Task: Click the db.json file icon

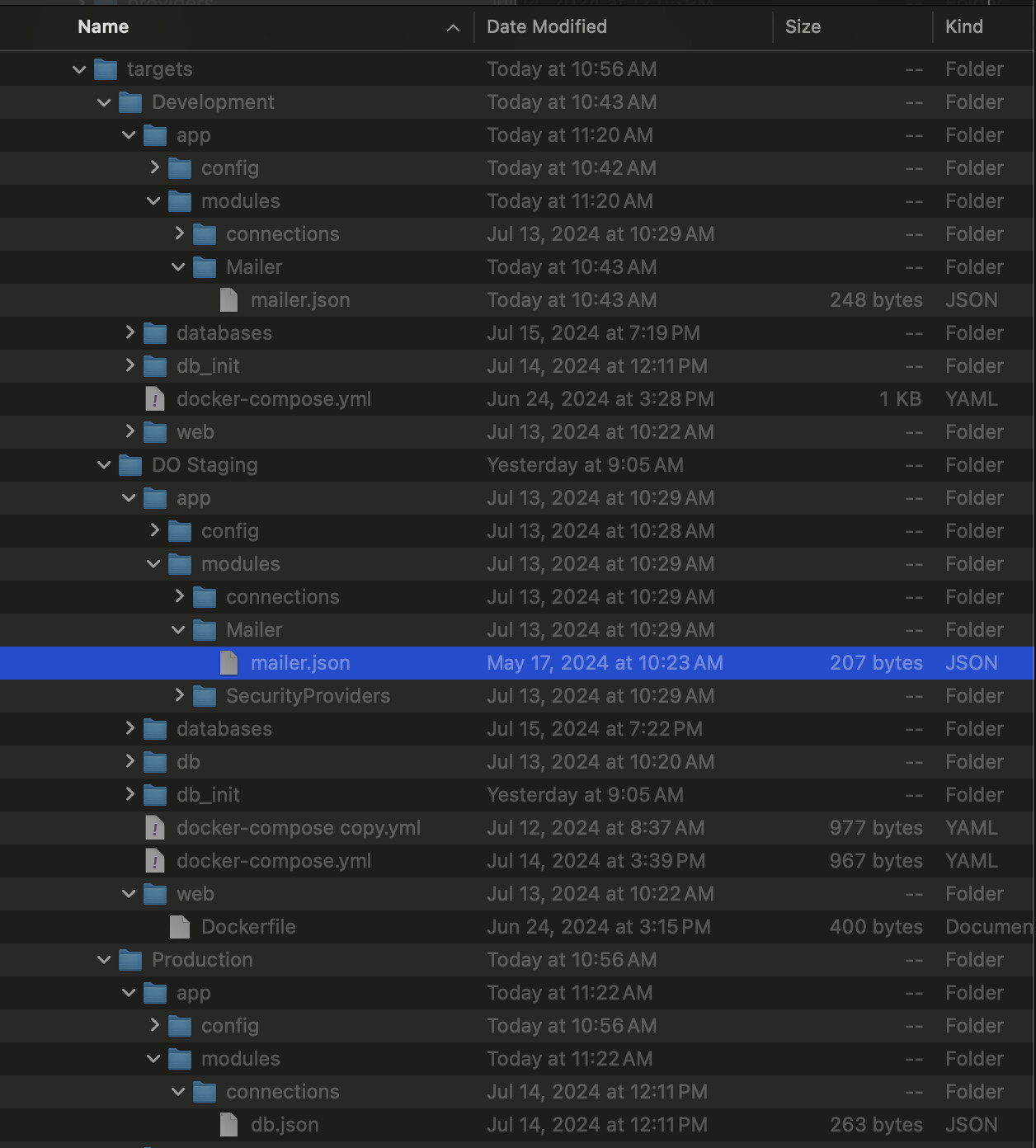Action: click(x=229, y=1125)
